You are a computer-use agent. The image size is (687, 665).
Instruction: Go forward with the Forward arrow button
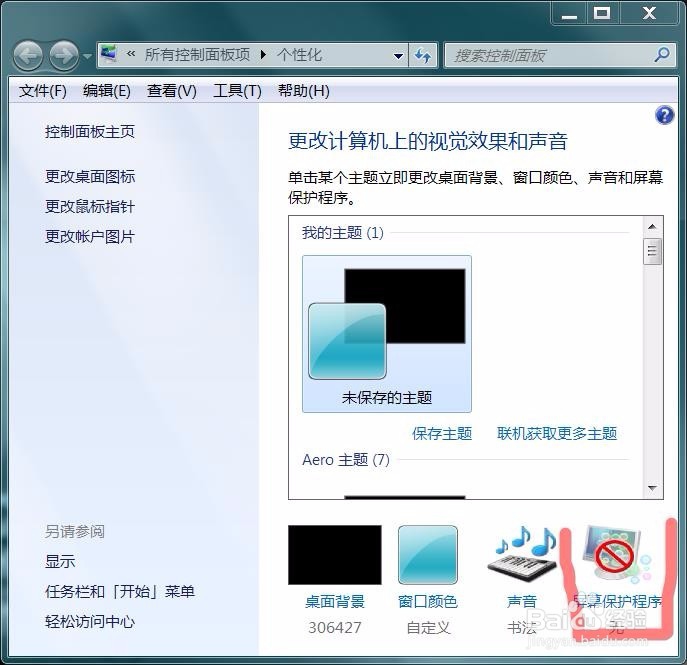[64, 56]
